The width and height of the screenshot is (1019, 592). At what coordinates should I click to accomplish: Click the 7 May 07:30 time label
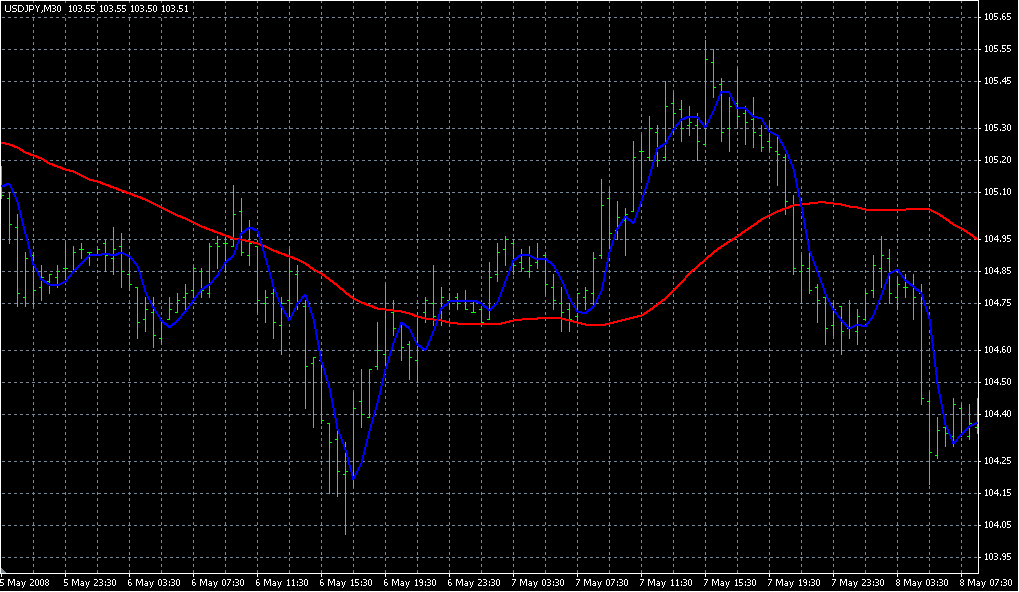click(602, 583)
